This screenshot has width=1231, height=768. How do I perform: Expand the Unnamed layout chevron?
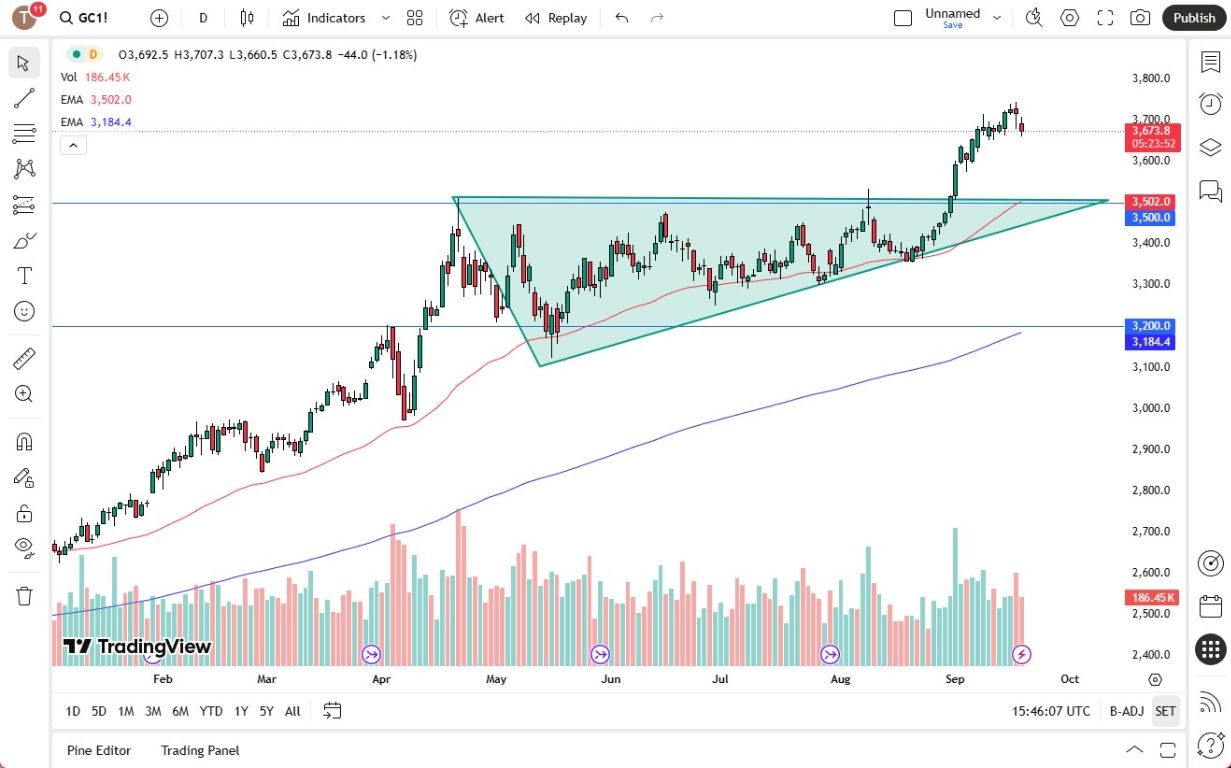pos(997,17)
